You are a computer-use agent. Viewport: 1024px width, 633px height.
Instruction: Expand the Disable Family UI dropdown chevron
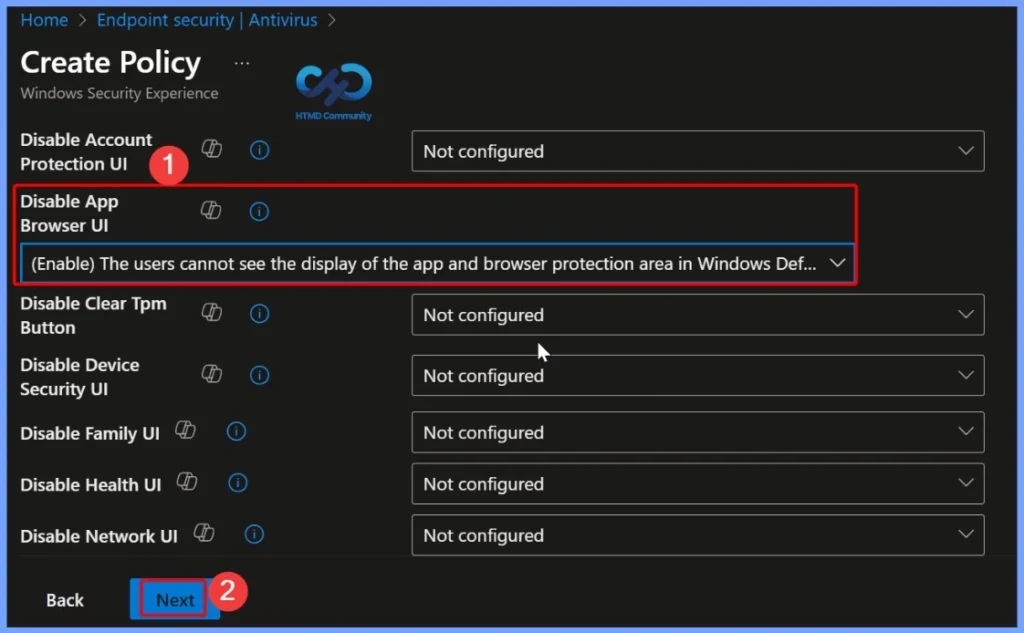point(967,432)
